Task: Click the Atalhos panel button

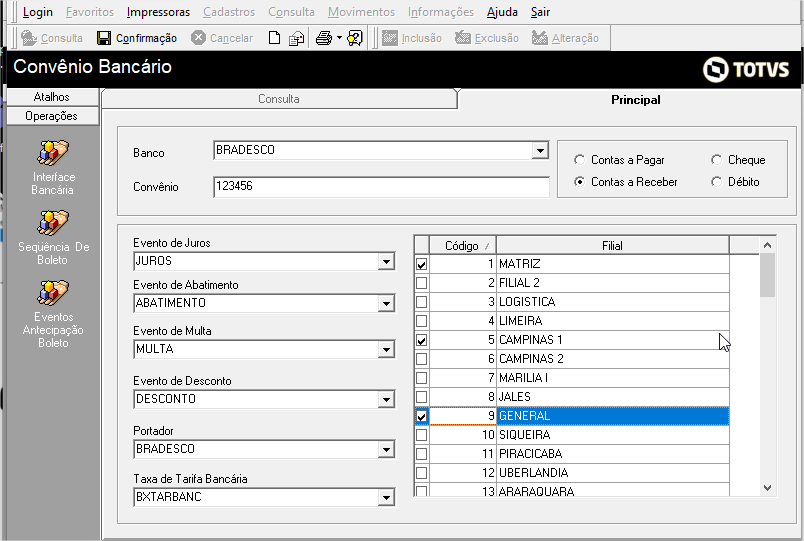Action: tap(52, 96)
